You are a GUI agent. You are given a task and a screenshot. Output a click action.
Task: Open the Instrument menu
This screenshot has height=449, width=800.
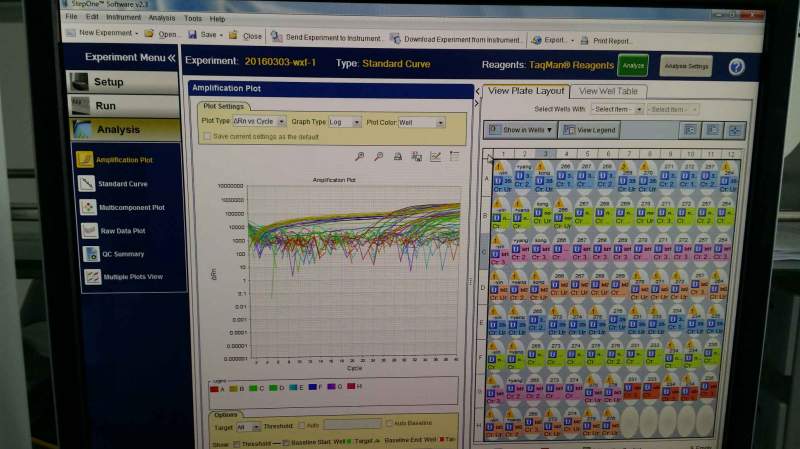tap(123, 17)
